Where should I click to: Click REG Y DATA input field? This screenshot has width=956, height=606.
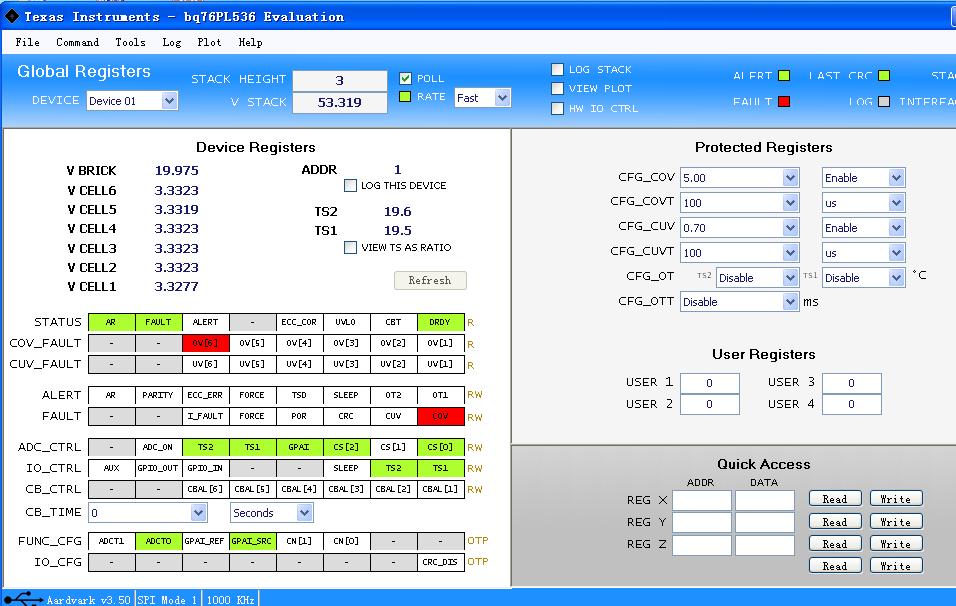(765, 522)
